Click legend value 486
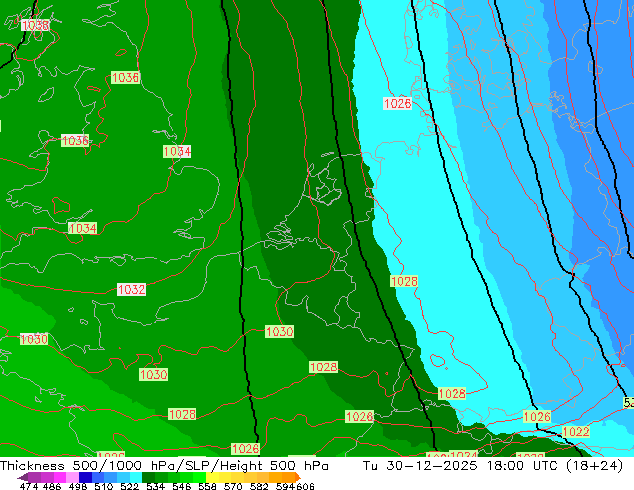Screen dimensions: 634x490 [52, 486]
